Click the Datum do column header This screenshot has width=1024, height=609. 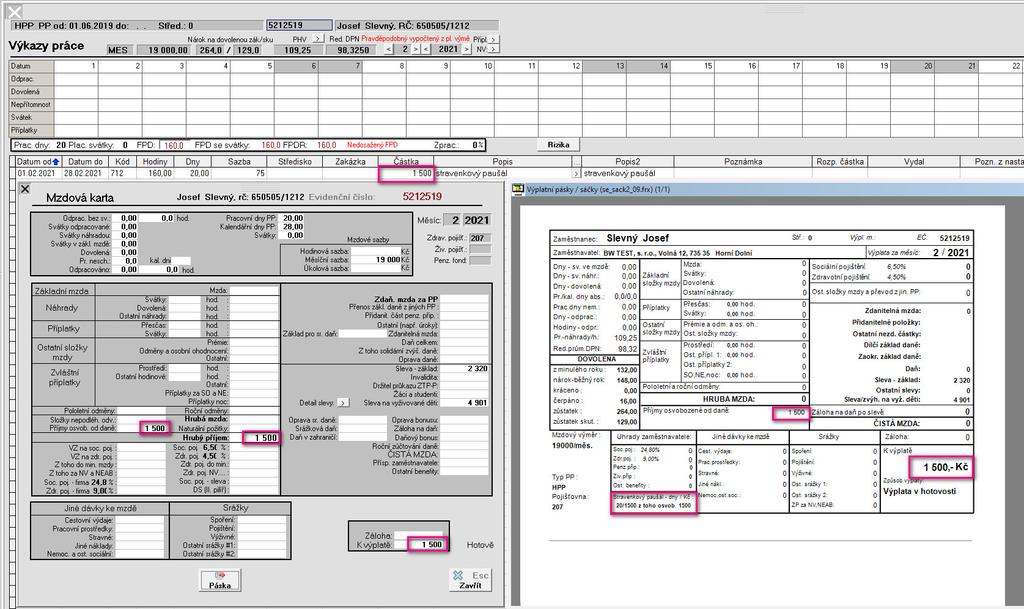86,162
